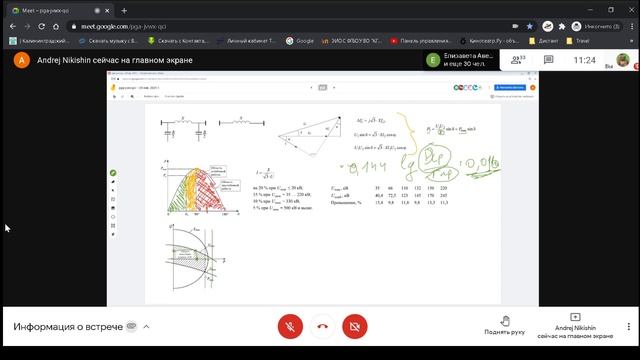This screenshot has height=360, width=640.
Task: Open 'Личный кабинет' bookmark
Action: pos(247,41)
